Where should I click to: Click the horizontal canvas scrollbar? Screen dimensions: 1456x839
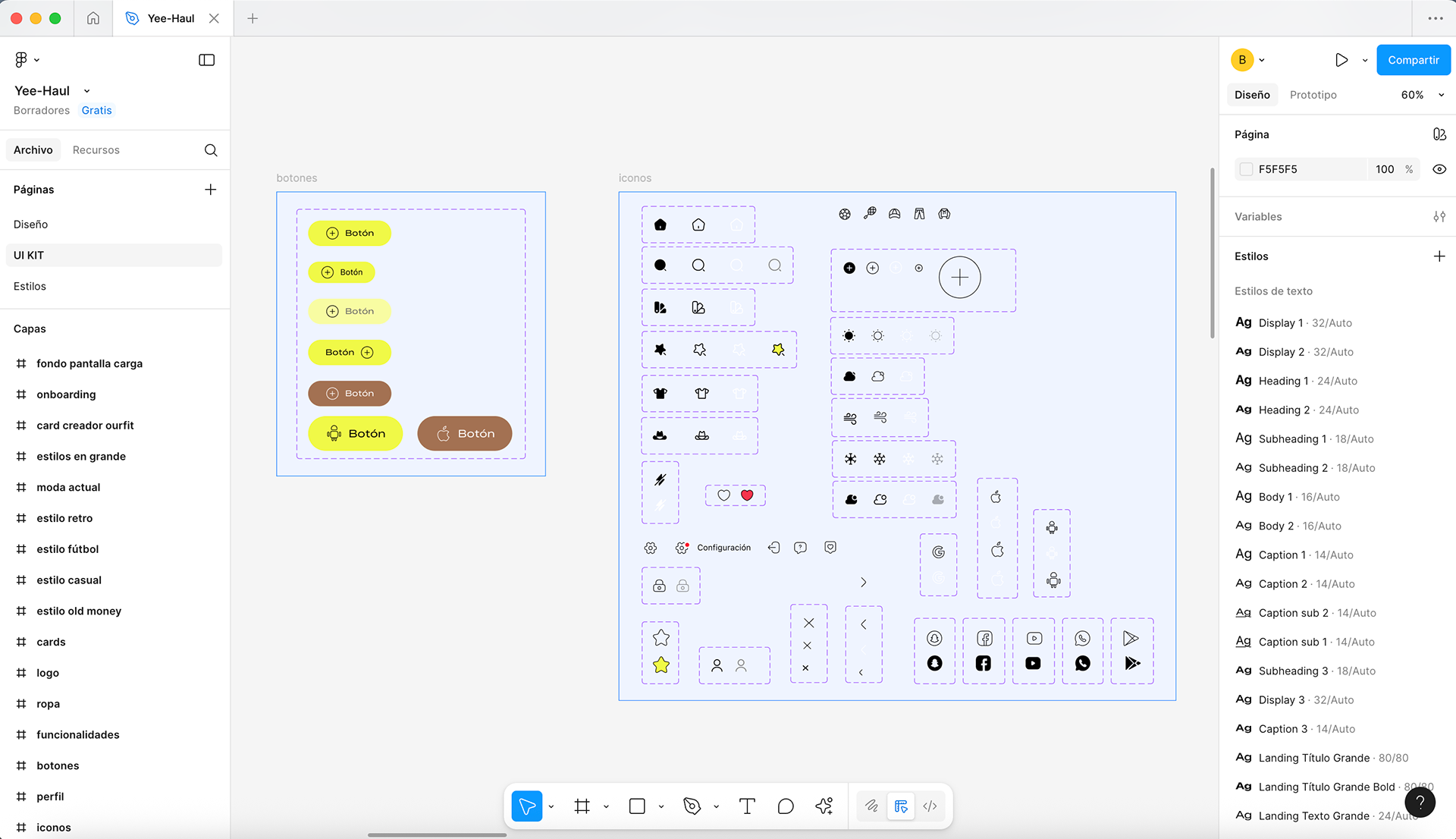tap(437, 835)
